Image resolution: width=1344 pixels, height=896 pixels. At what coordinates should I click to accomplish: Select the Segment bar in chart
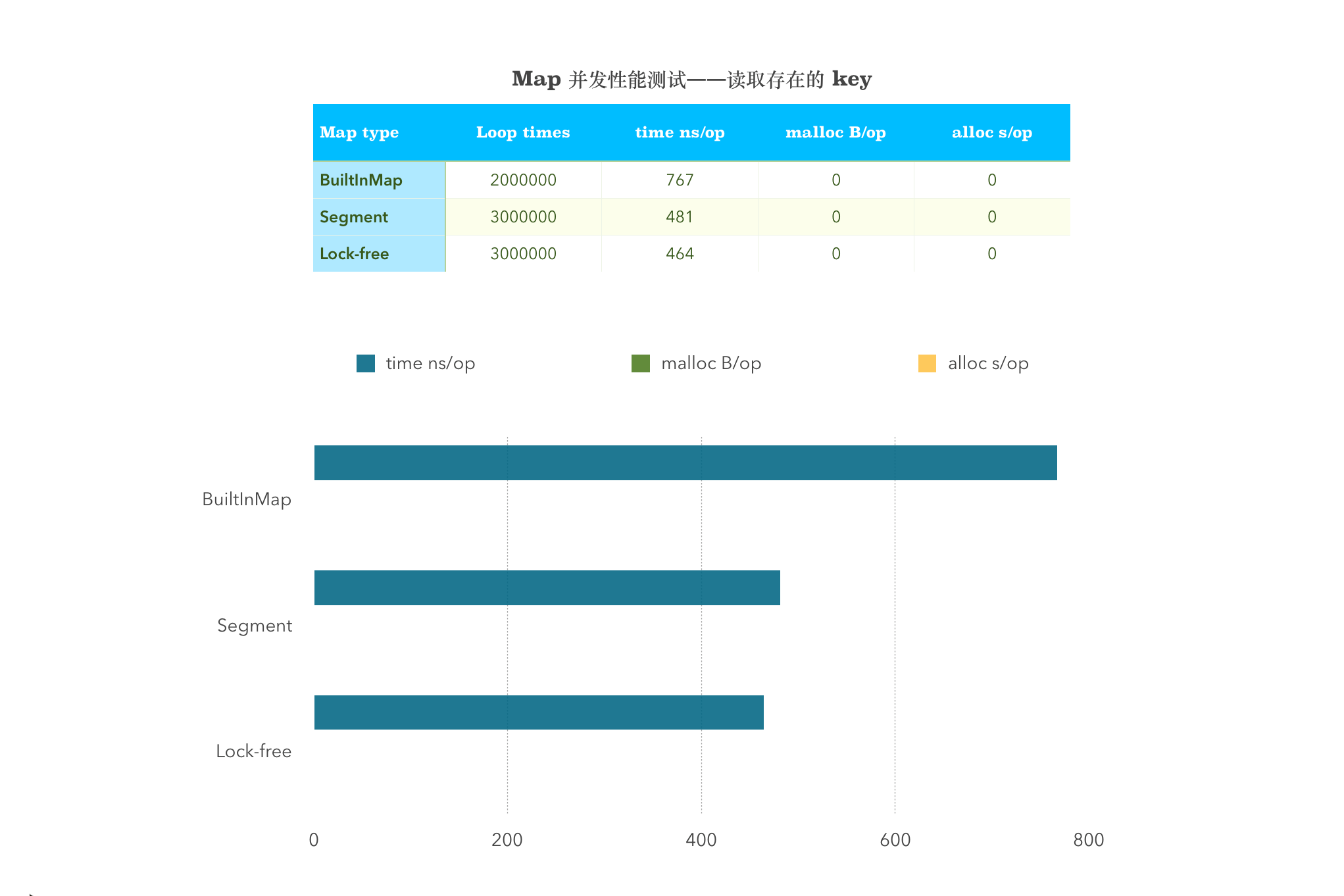[547, 587]
